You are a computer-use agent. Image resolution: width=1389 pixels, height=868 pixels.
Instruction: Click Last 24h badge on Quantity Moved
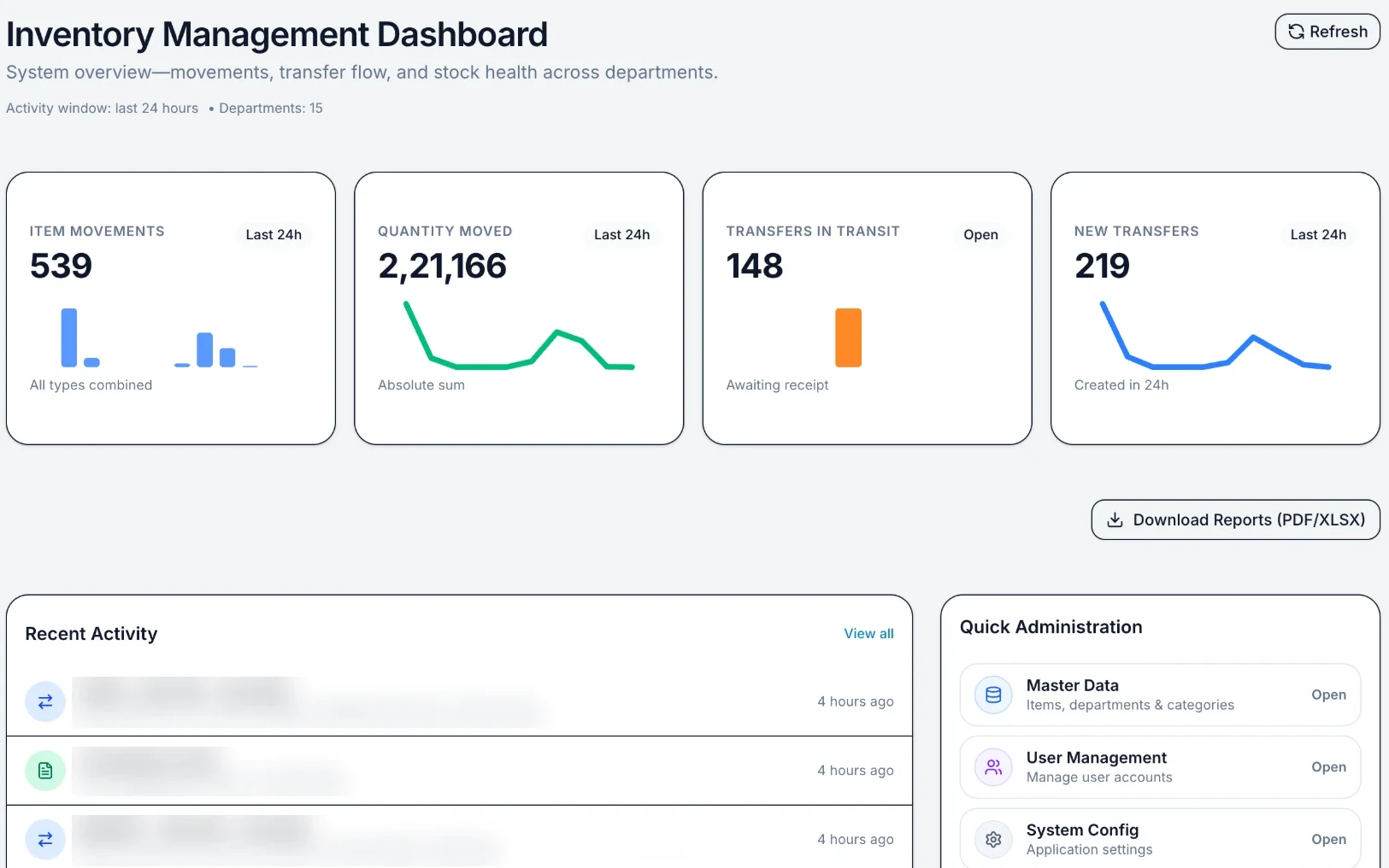tap(621, 234)
